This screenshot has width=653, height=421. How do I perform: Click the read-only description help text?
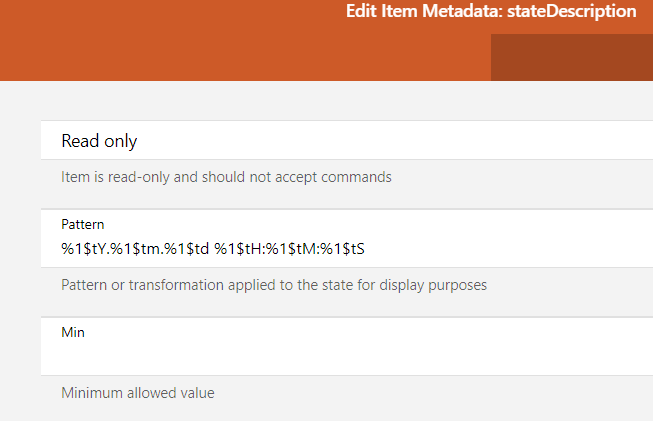pyautogui.click(x=226, y=177)
